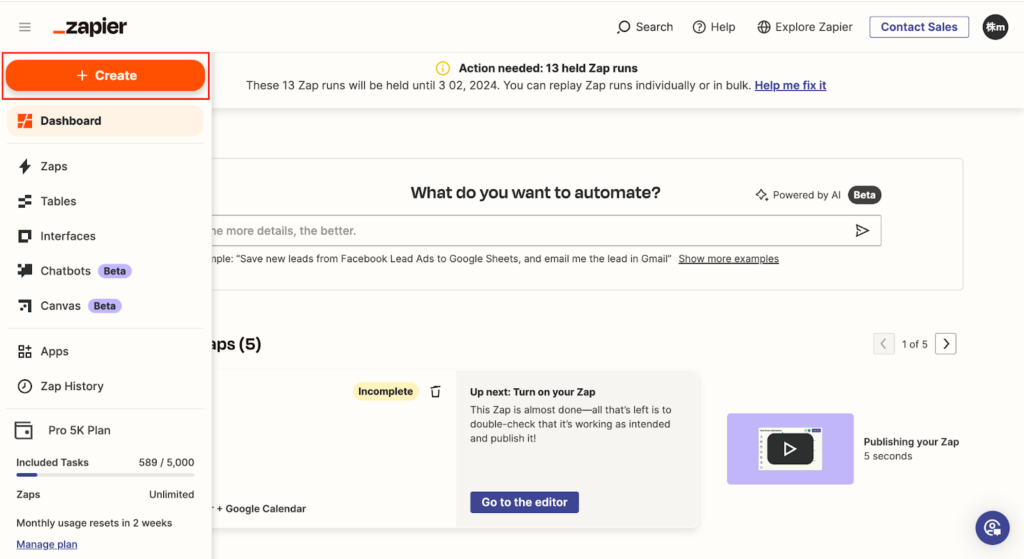Image resolution: width=1024 pixels, height=559 pixels.
Task: Click the Beta badge next to Powered by AI
Action: pos(864,195)
